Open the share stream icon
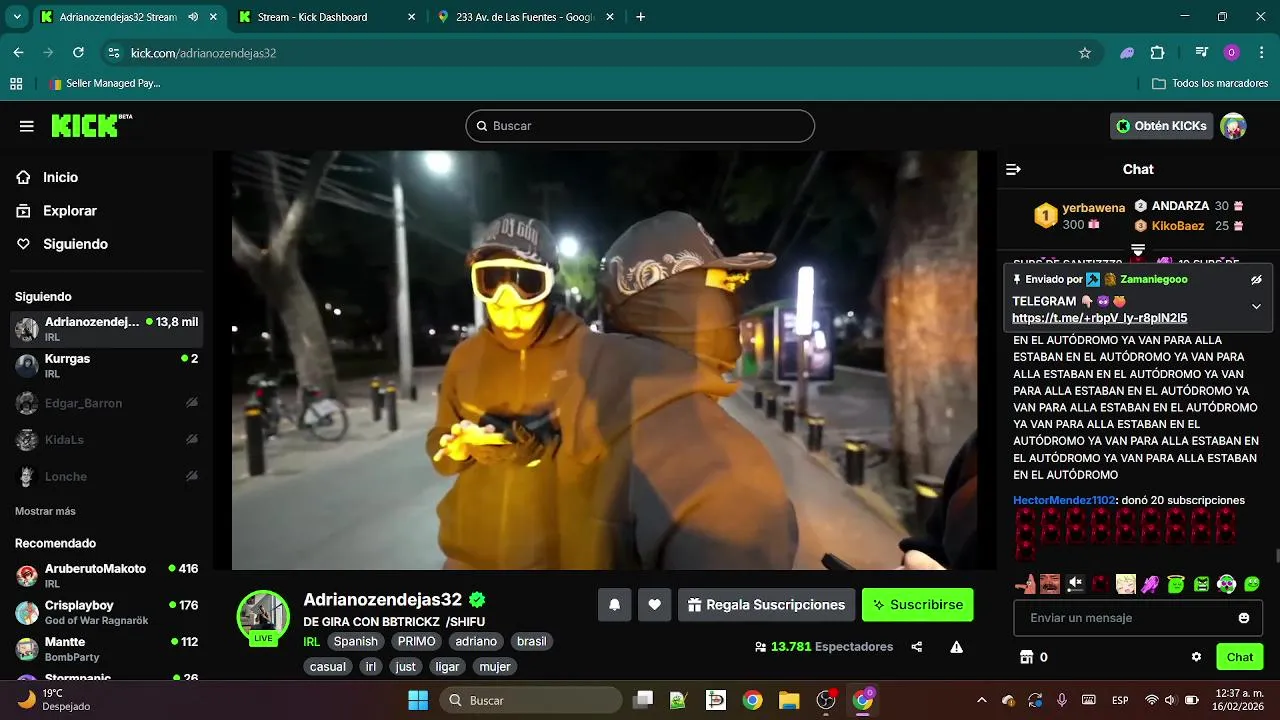 coord(917,647)
